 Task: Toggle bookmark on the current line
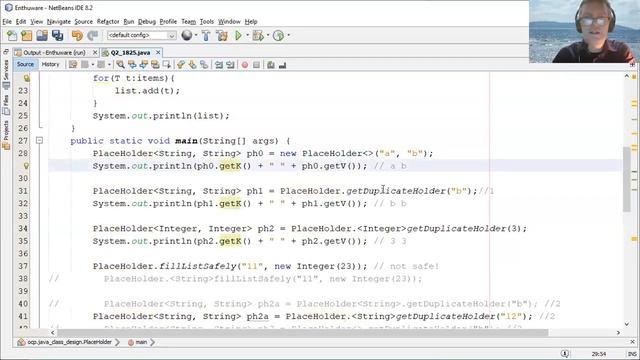pos(204,64)
